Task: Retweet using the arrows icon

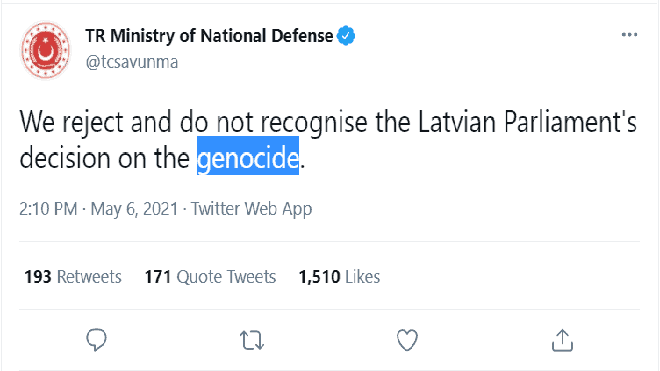Action: (x=252, y=340)
